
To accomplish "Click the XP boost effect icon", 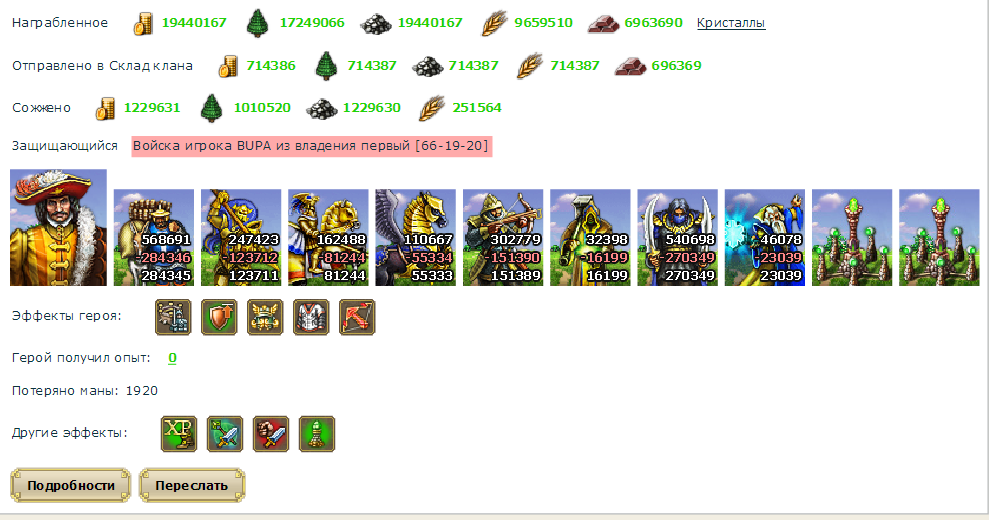I will coord(179,434).
